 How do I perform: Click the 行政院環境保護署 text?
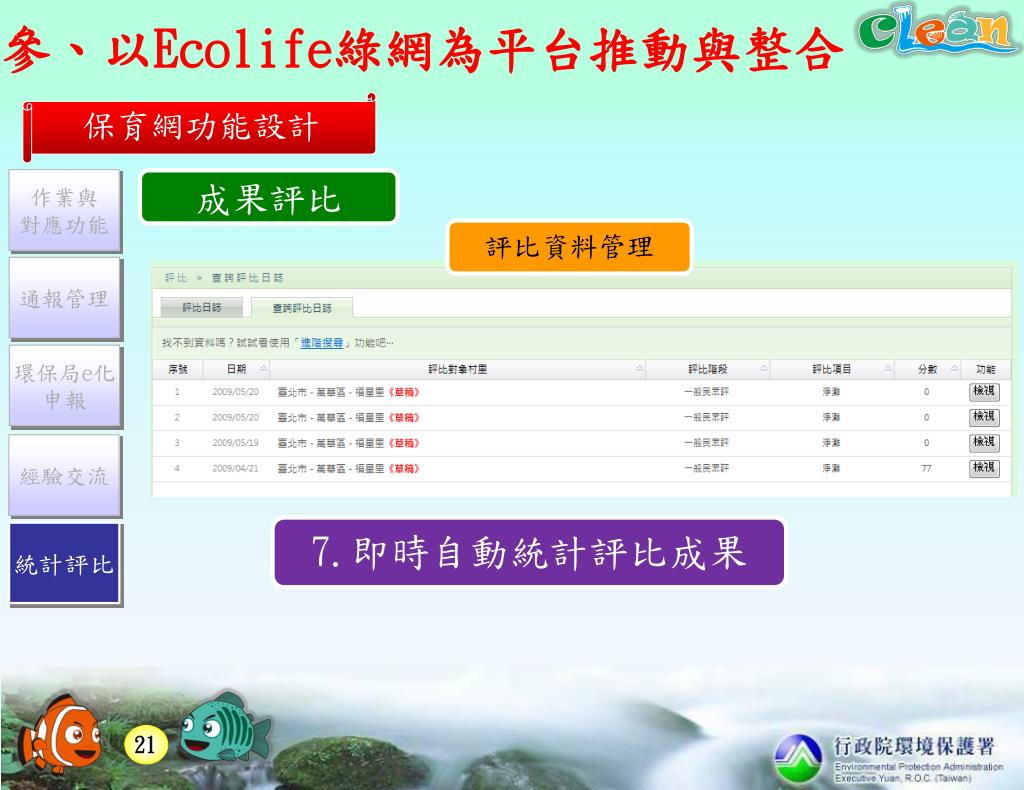coord(914,746)
